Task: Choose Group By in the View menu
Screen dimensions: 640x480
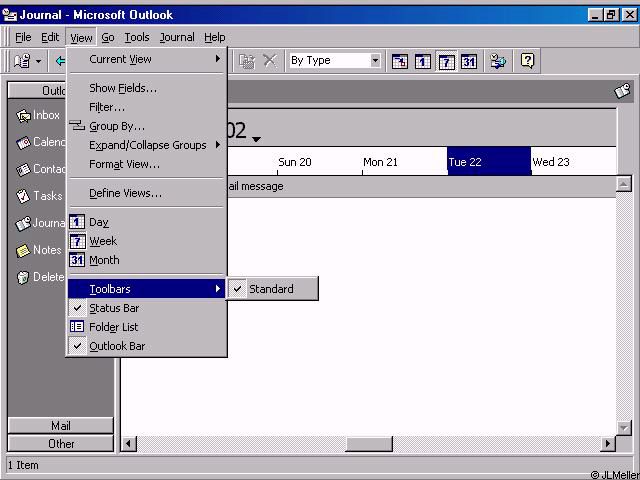Action: coord(147,126)
